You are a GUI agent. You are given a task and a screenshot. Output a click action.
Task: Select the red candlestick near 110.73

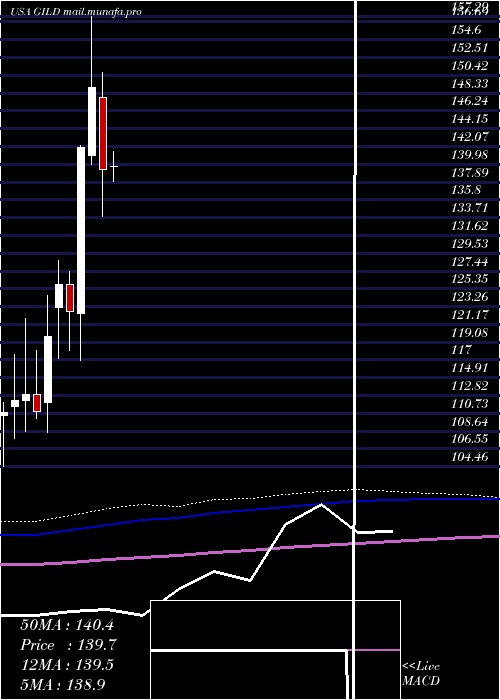37,403
